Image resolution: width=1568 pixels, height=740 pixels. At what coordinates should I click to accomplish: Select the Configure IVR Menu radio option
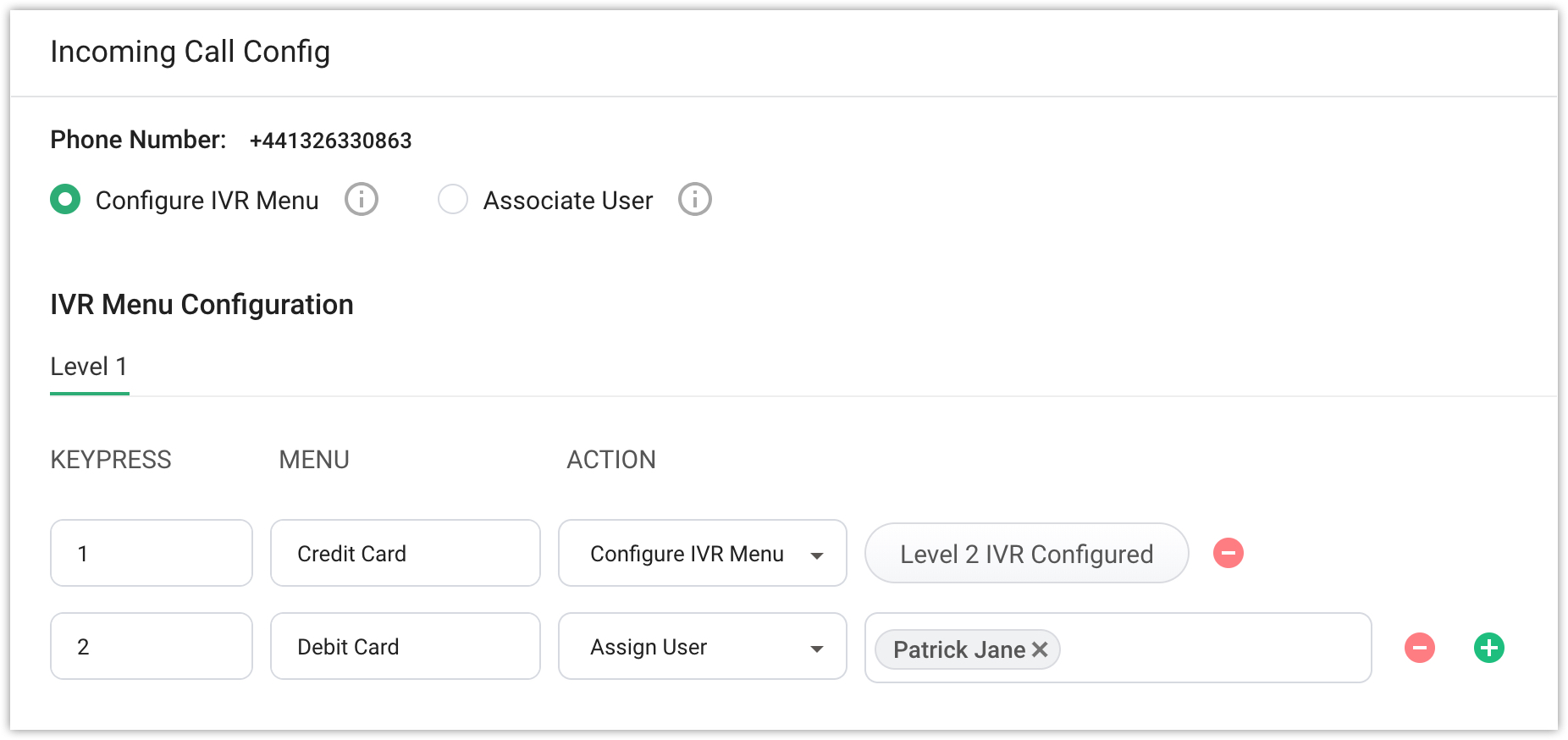point(65,200)
